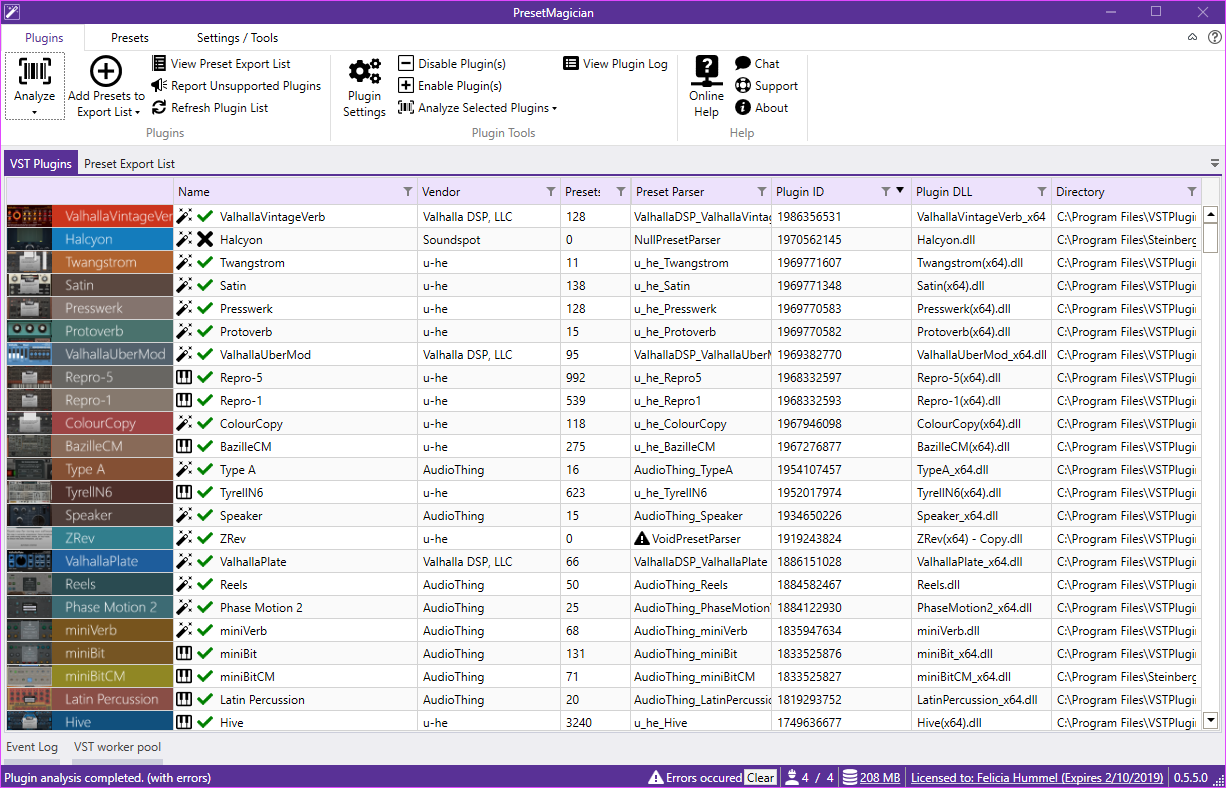Refresh the plugin list
The width and height of the screenshot is (1226, 788).
coord(210,108)
